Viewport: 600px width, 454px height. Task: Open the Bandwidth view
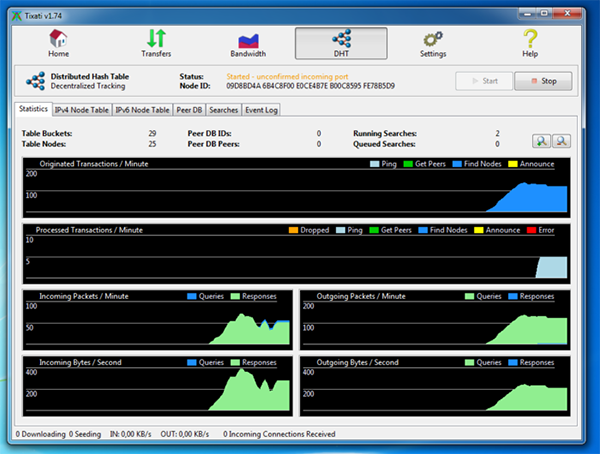(248, 43)
